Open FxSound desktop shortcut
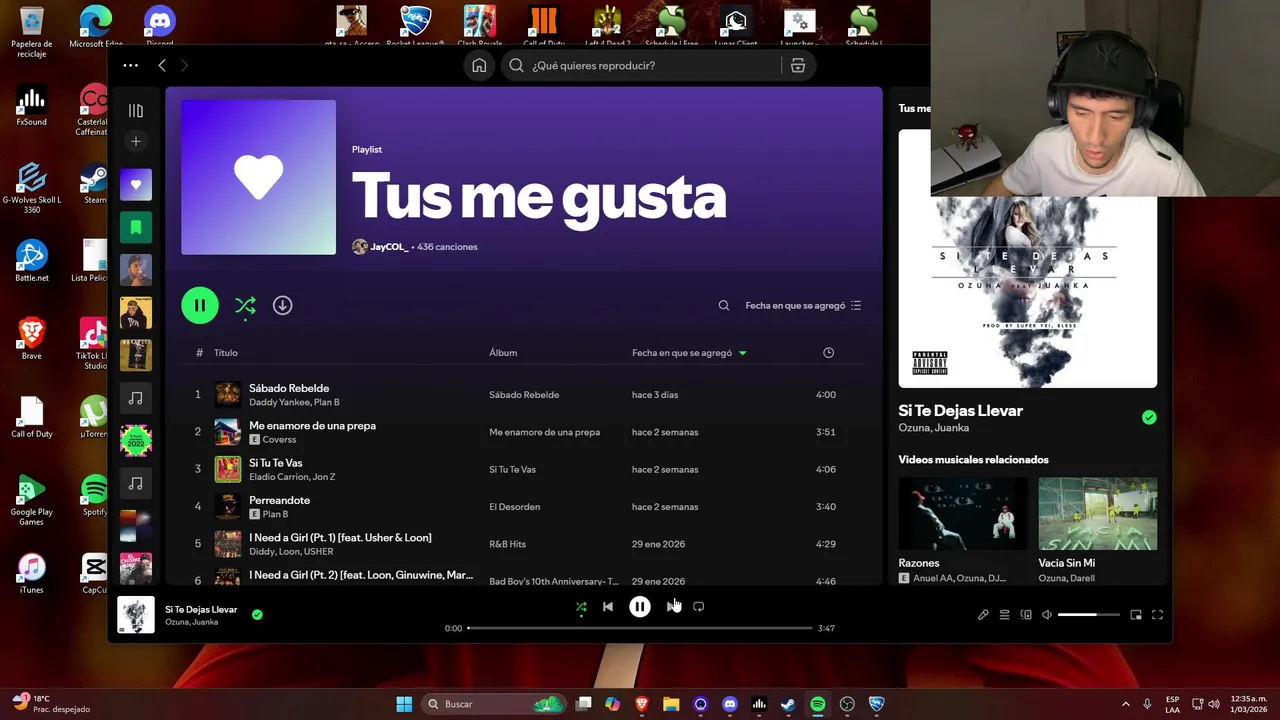The image size is (1280, 720). coord(32,105)
